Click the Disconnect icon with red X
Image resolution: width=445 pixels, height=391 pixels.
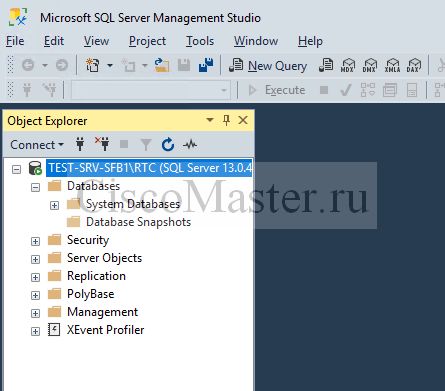tap(102, 144)
